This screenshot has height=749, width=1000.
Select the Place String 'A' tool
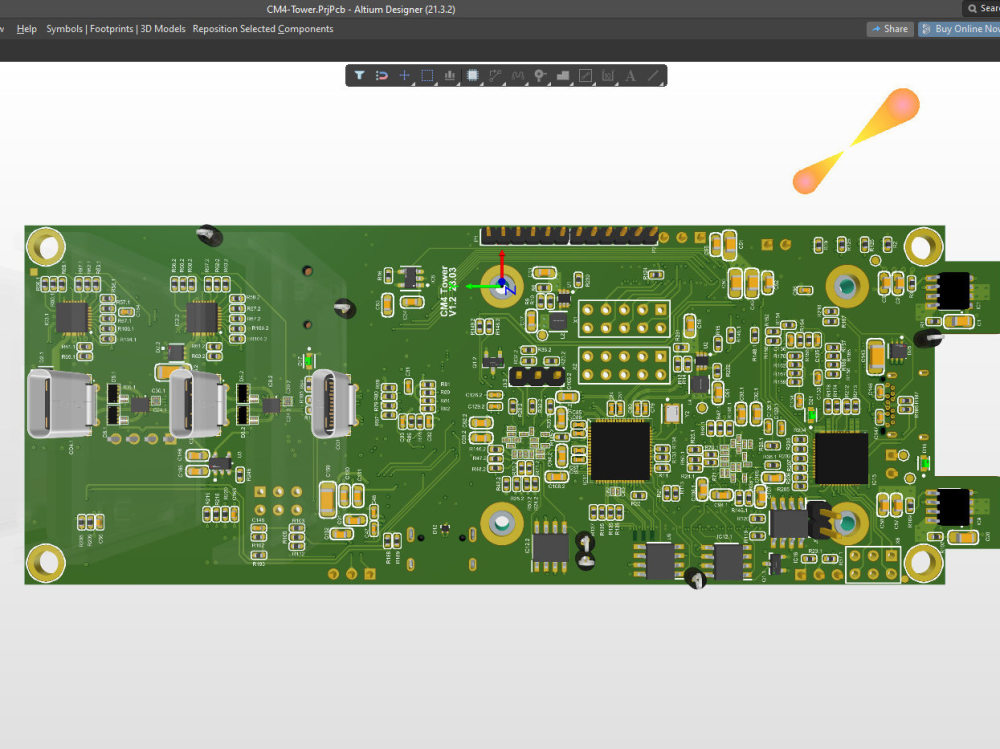pyautogui.click(x=631, y=75)
